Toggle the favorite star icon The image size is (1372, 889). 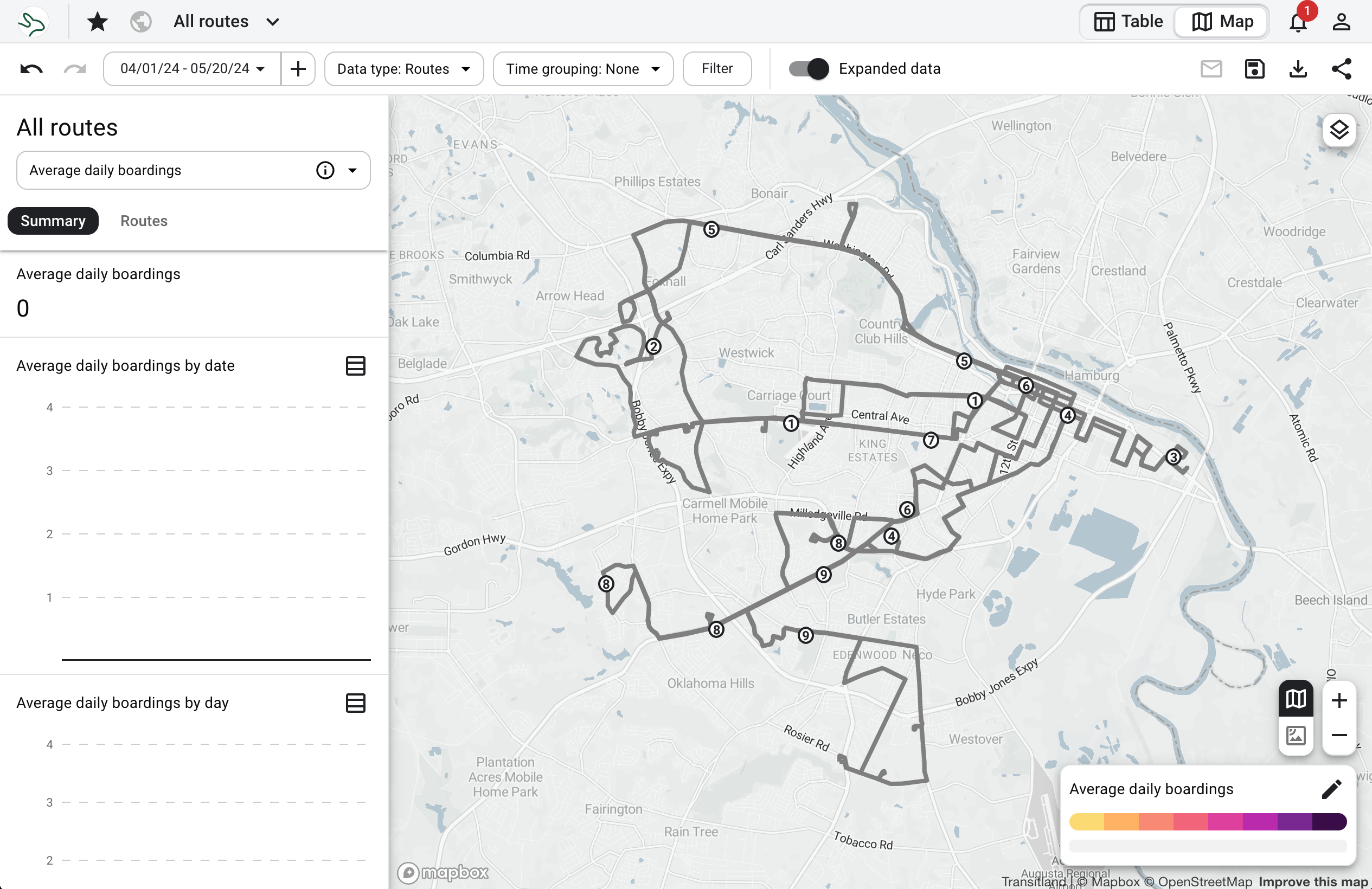click(98, 22)
